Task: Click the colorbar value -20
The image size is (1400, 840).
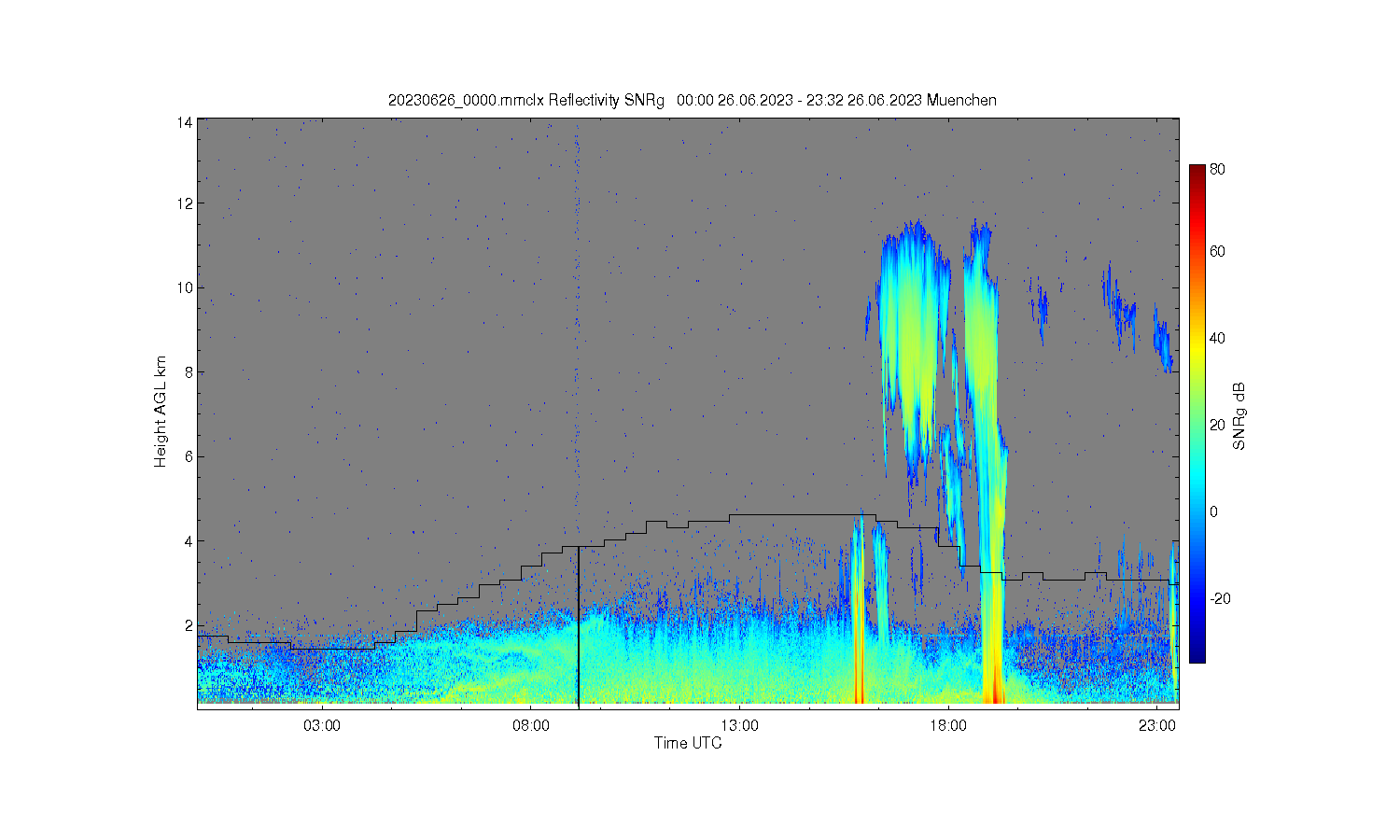Action: 1220,598
